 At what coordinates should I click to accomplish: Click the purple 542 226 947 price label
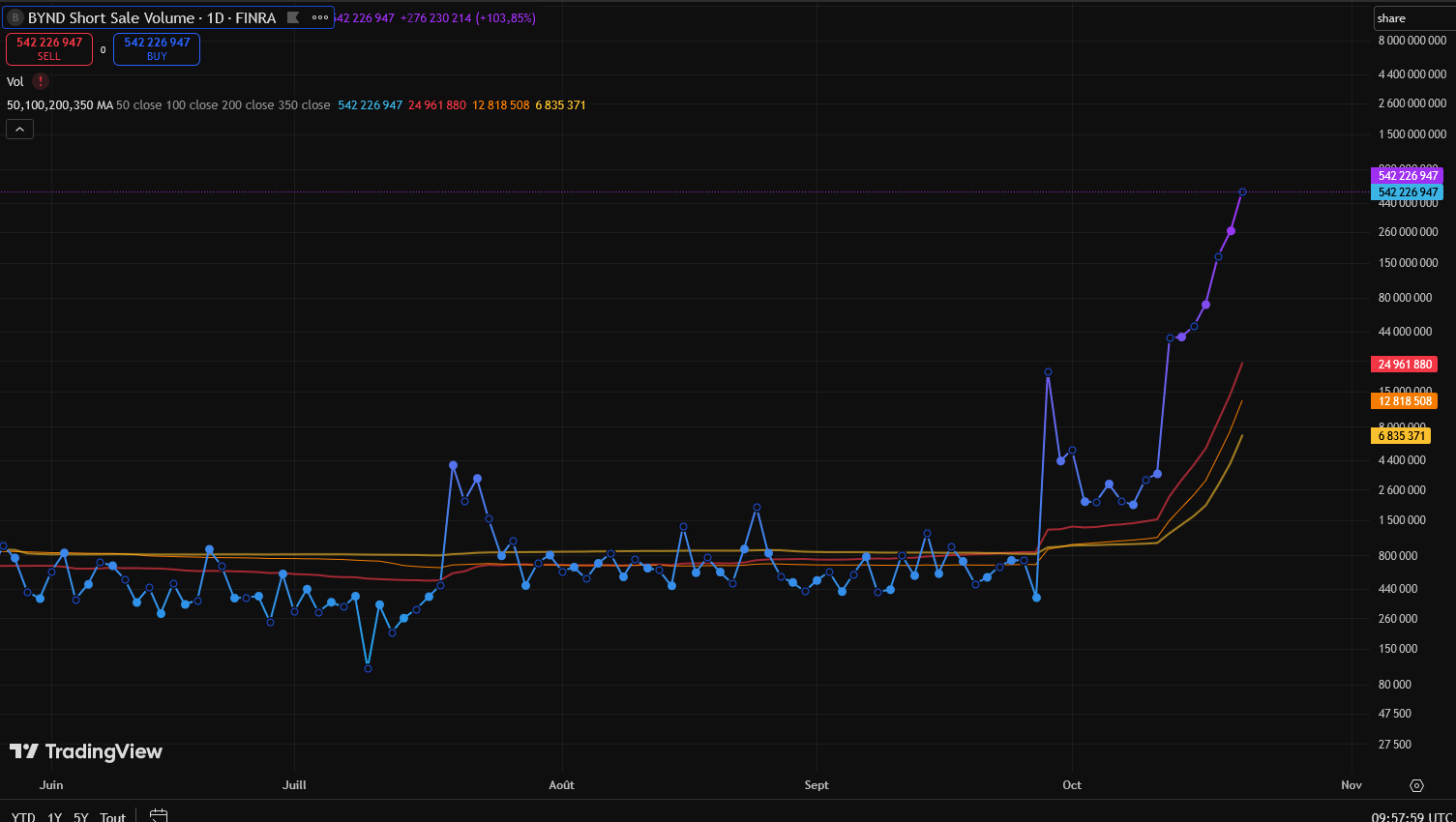pos(1407,176)
